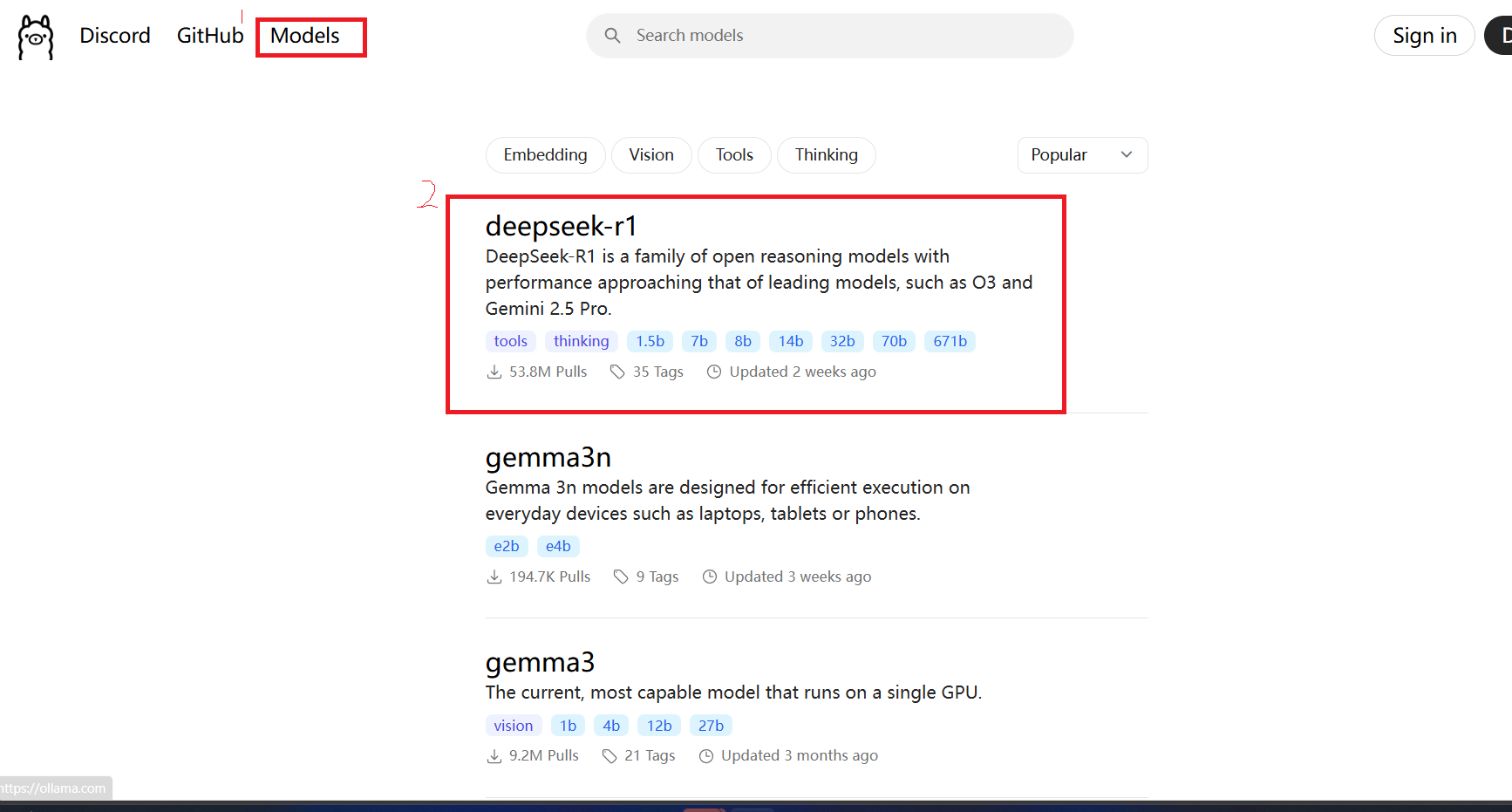The image size is (1512, 812).
Task: Go to the Models page
Action: [305, 36]
